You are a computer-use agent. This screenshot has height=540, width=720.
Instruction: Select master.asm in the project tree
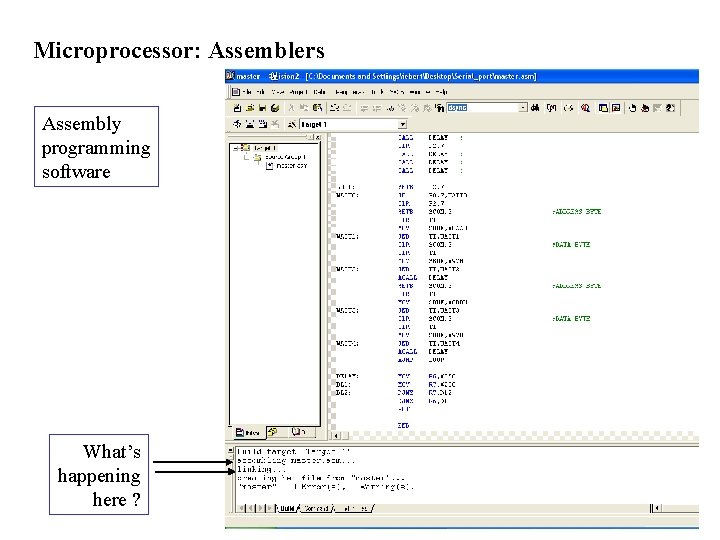tap(292, 165)
